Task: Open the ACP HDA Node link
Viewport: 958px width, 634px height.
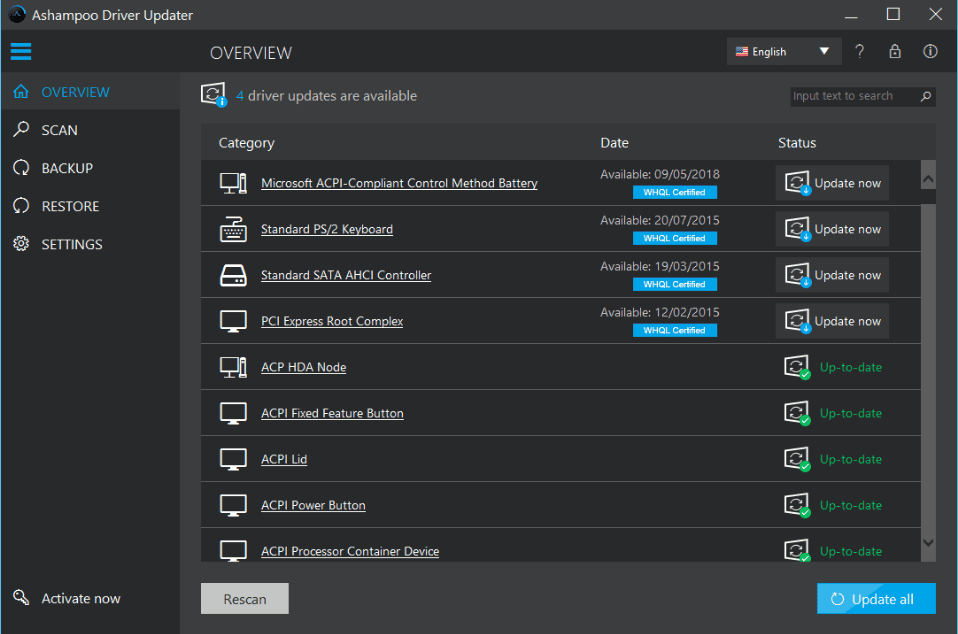Action: (x=304, y=367)
